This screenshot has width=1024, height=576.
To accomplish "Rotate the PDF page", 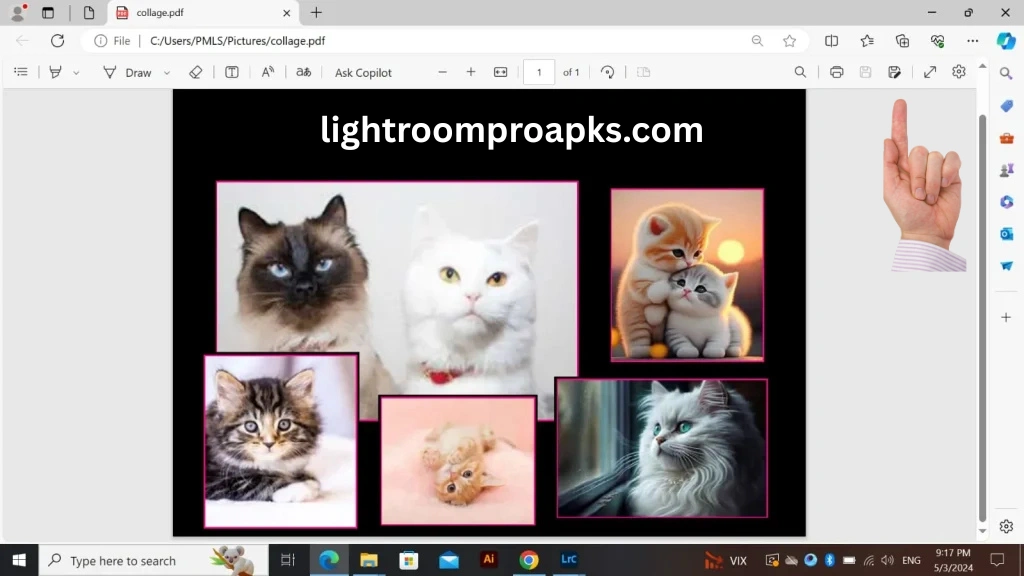I will click(x=607, y=72).
